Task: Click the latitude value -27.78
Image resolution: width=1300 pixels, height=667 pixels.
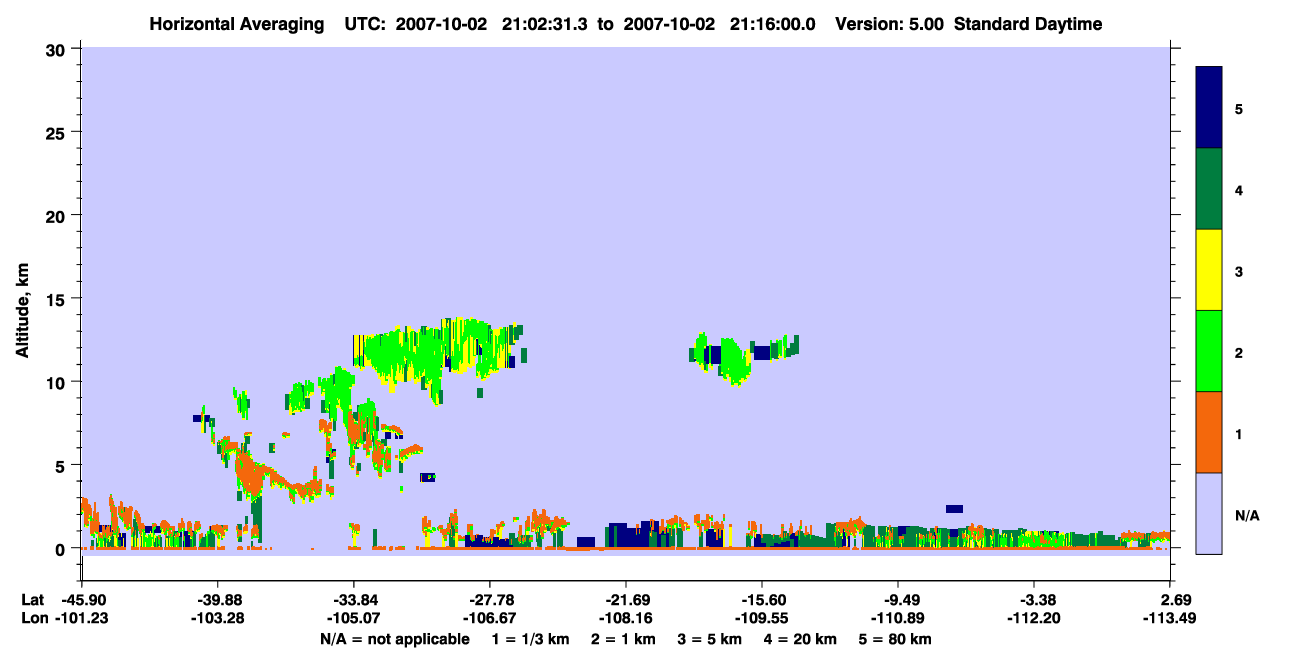Action: (x=490, y=600)
